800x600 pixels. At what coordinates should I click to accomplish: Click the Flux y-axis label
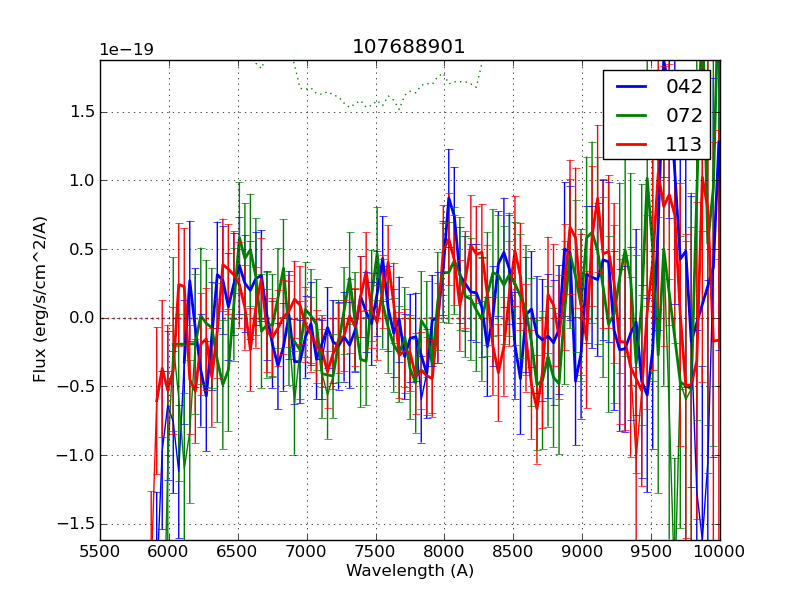pyautogui.click(x=40, y=299)
